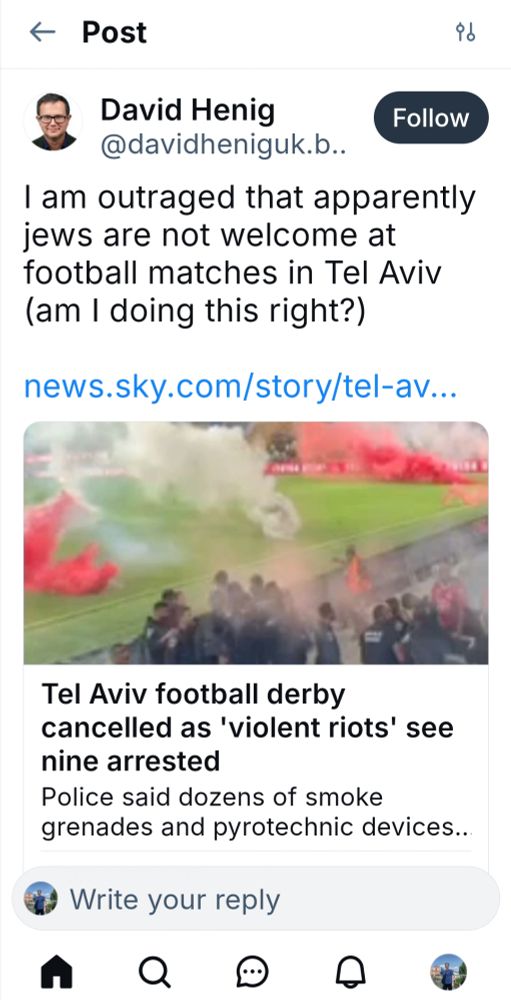511x1000 pixels.
Task: Open article description about smoke grenades
Action: tap(256, 812)
